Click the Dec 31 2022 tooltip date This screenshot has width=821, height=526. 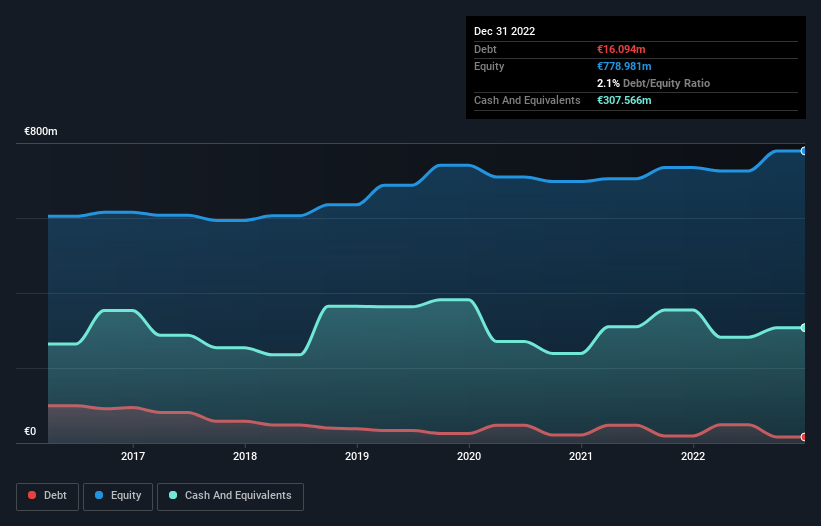[505, 31]
